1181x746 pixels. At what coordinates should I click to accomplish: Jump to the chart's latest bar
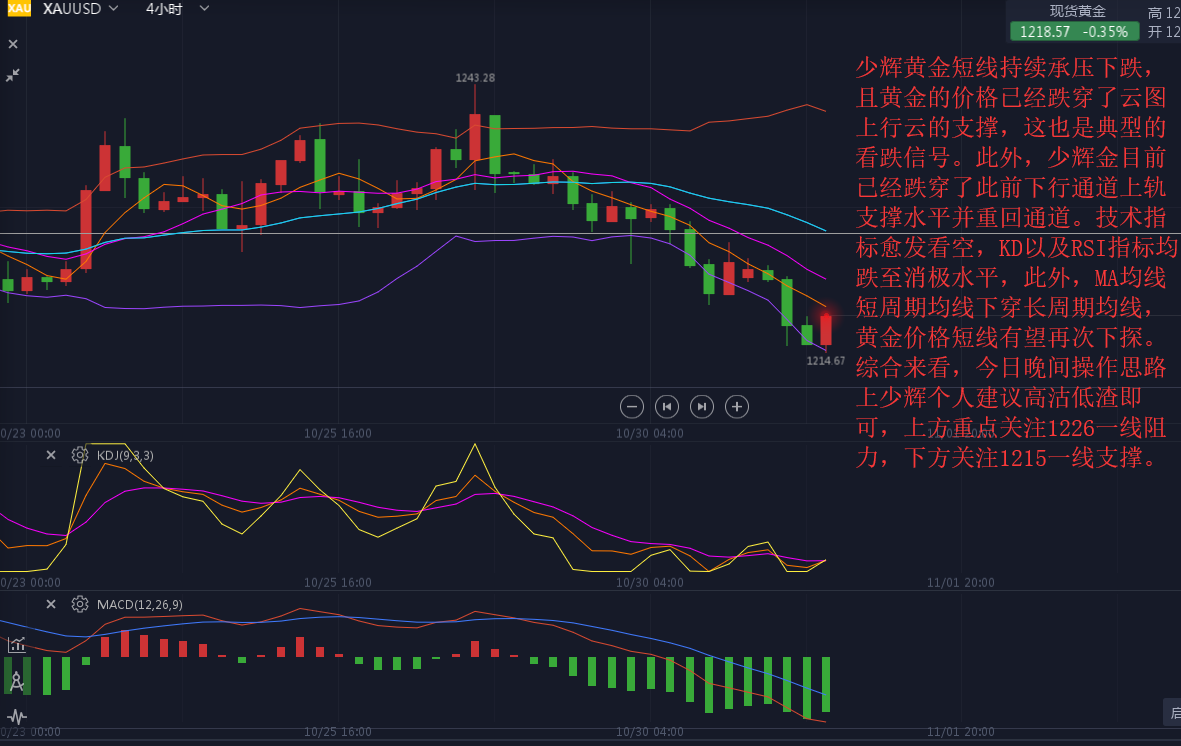tap(702, 406)
